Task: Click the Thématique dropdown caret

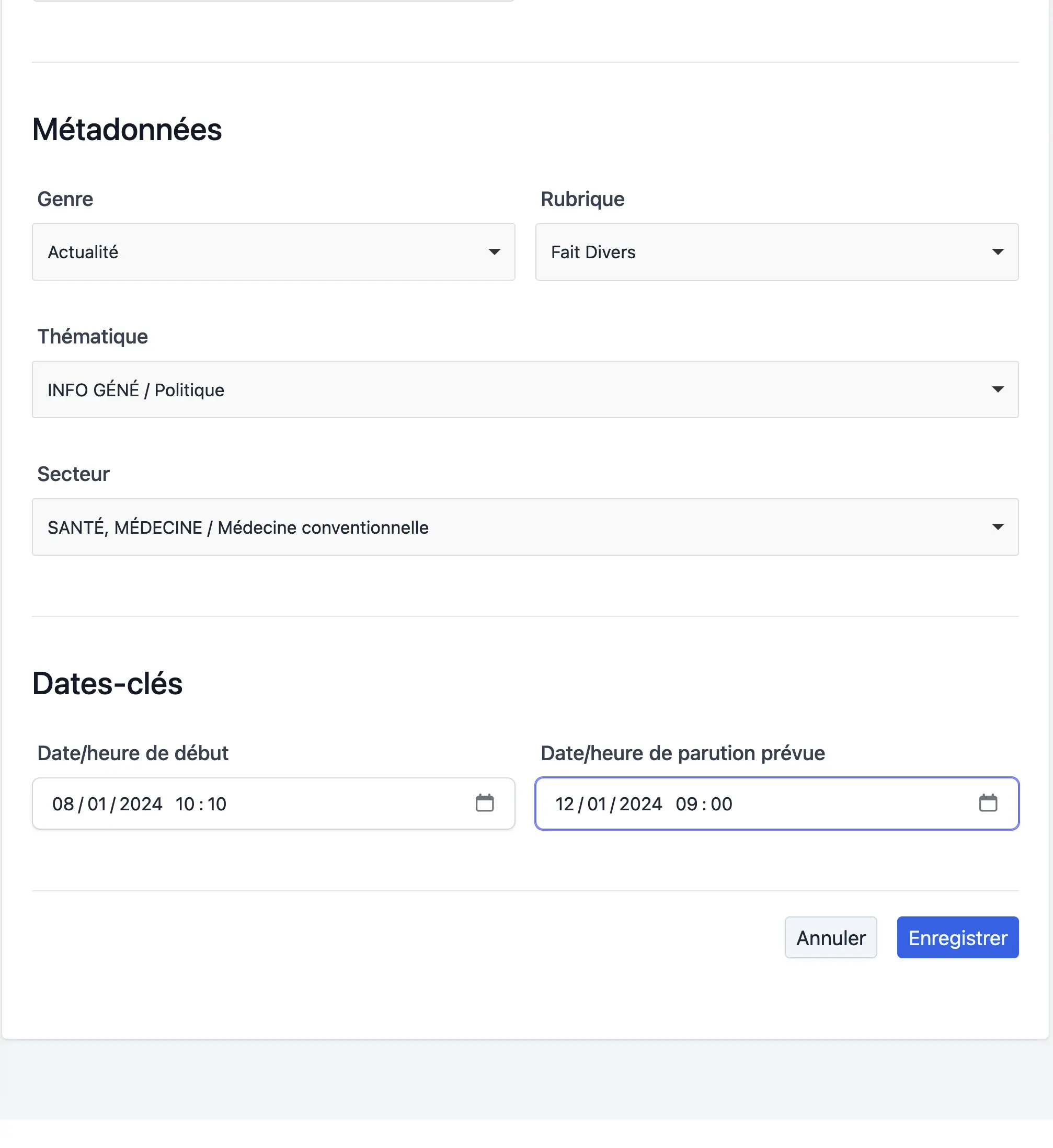Action: (997, 389)
